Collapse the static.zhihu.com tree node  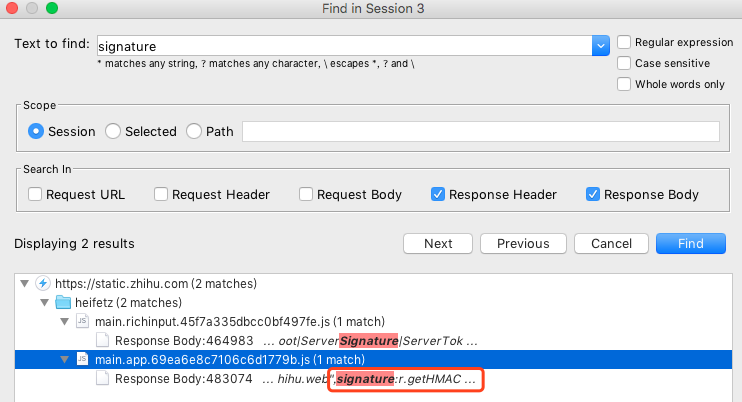tap(25, 283)
